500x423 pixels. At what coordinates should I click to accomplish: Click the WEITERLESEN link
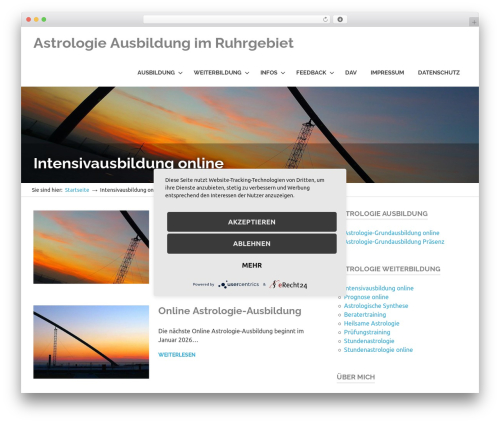(x=177, y=355)
